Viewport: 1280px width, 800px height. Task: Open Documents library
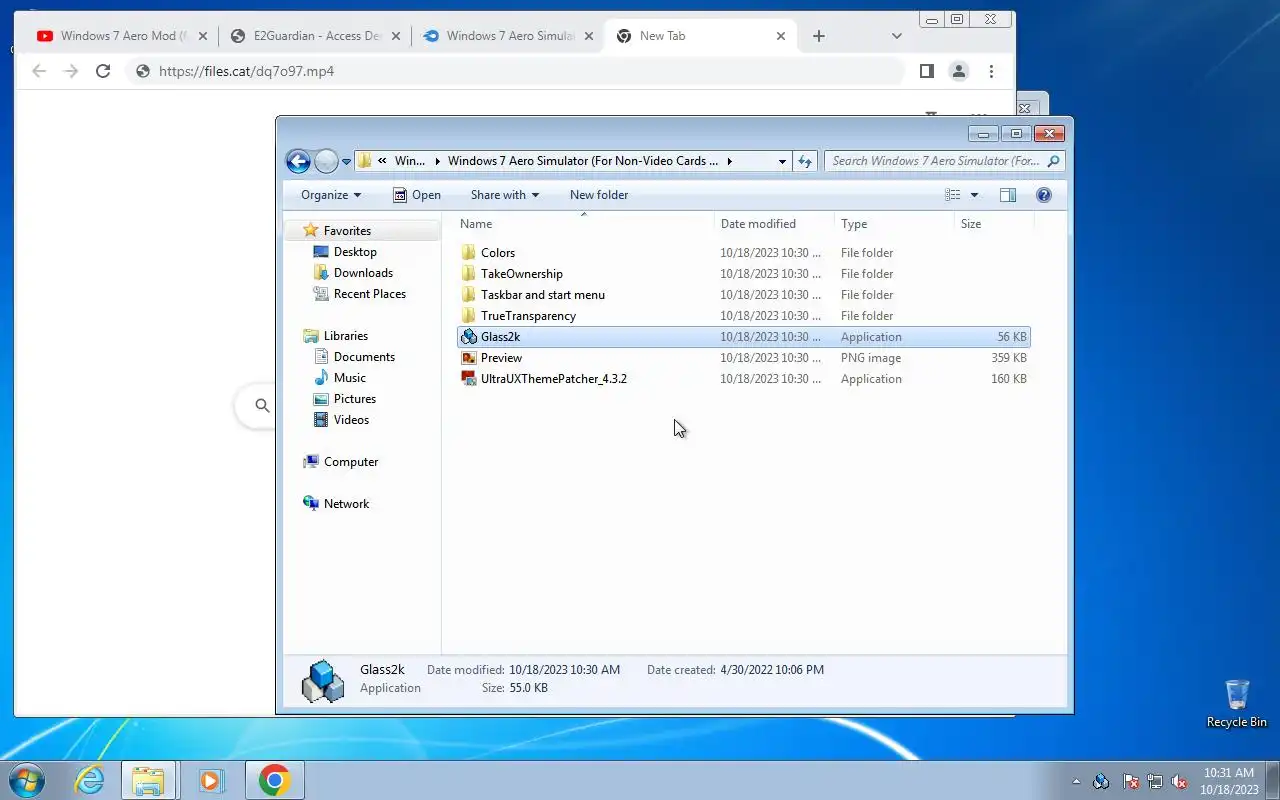pyautogui.click(x=364, y=357)
